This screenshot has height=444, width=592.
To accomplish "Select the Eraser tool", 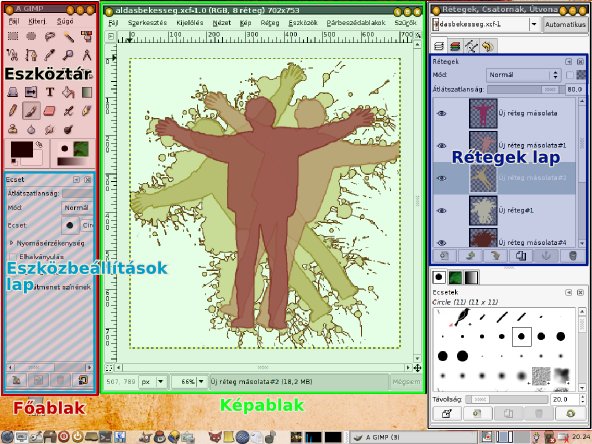I will pos(50,111).
